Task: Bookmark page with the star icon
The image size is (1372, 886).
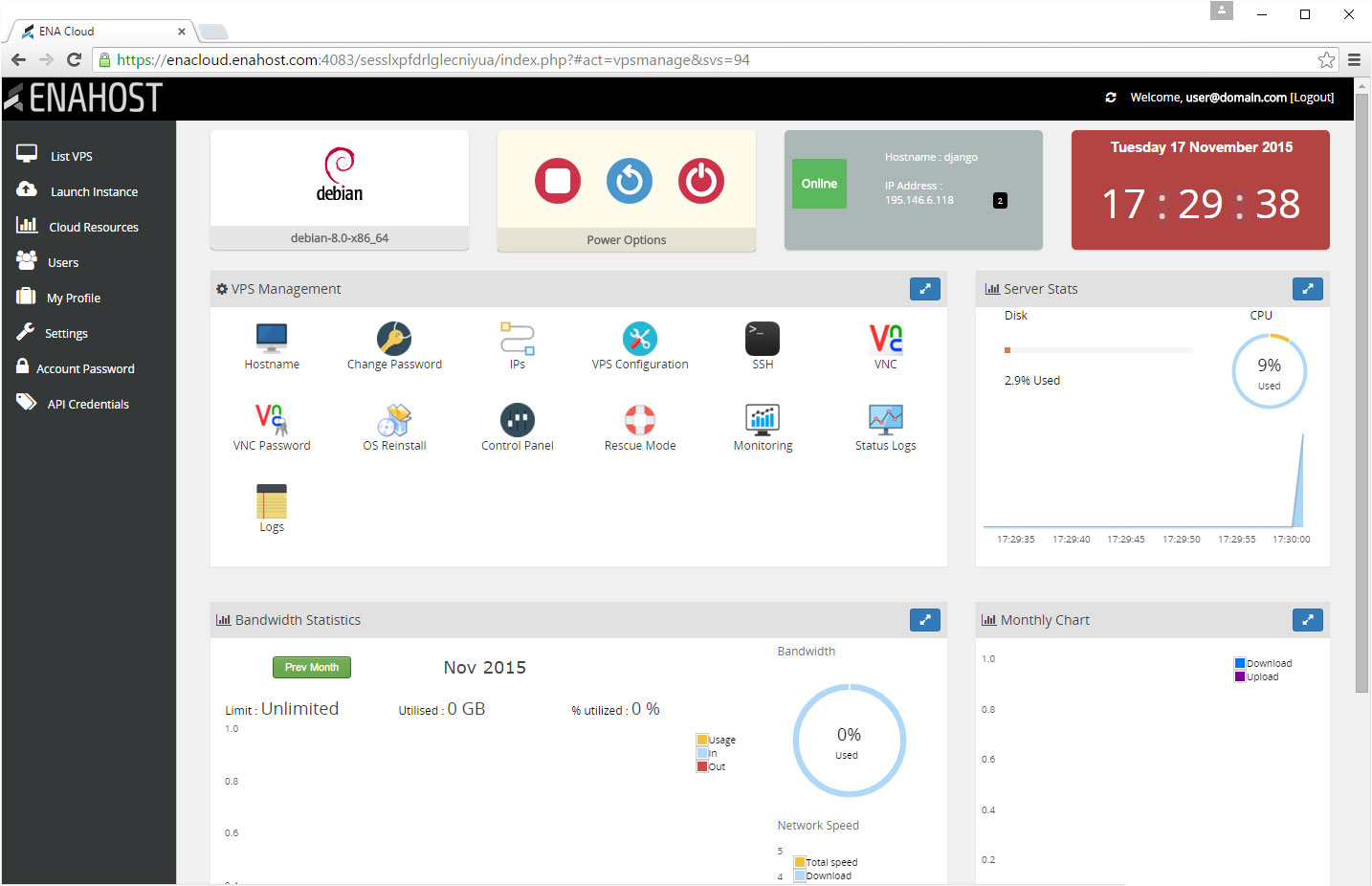Action: [x=1326, y=59]
